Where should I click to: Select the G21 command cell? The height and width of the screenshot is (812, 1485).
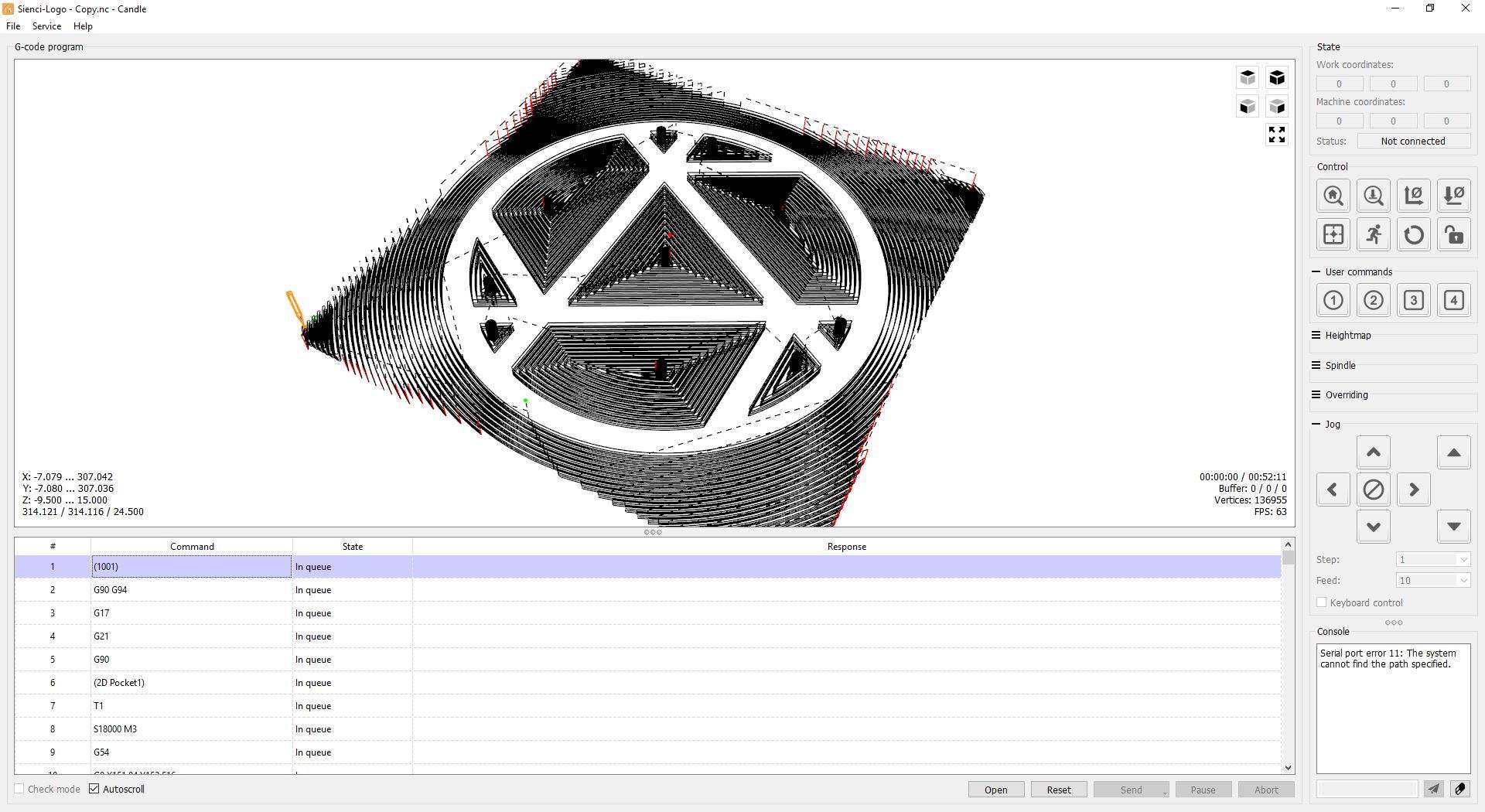click(192, 636)
